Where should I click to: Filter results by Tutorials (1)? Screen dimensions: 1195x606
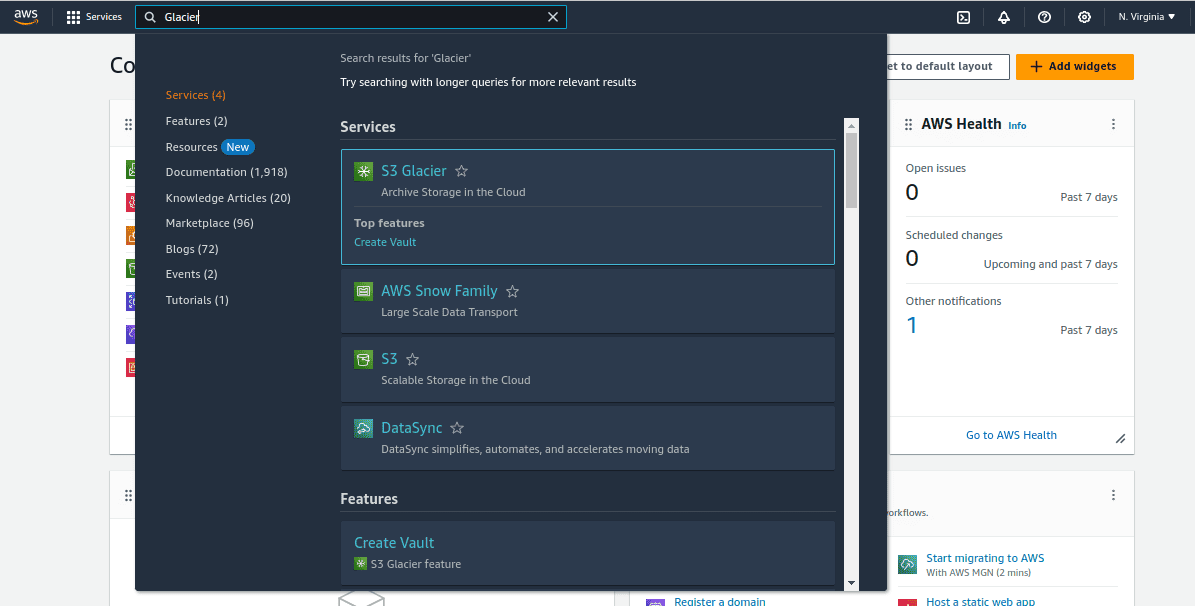click(197, 300)
